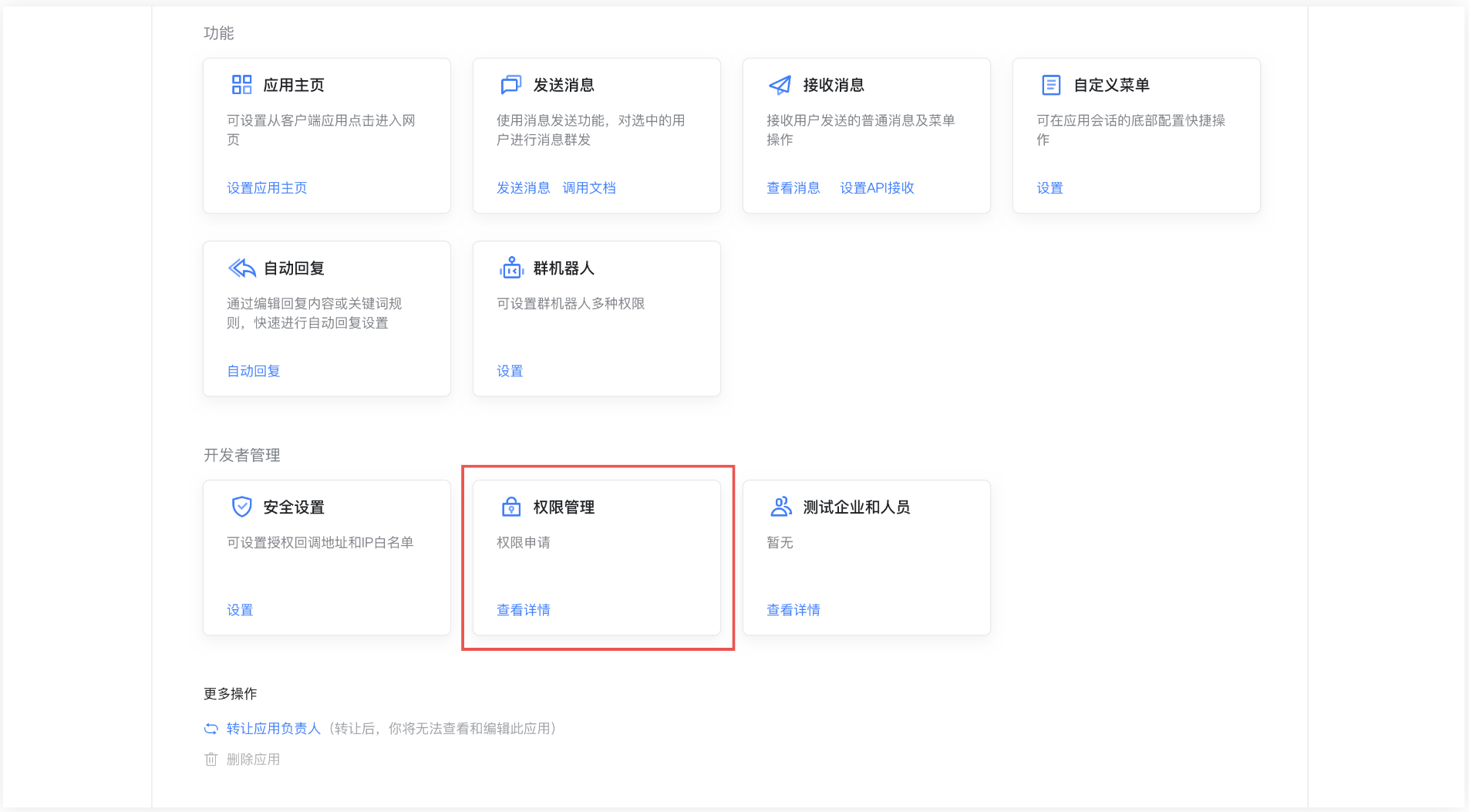The width and height of the screenshot is (1469, 812).
Task: Click the 自动回复 reply arrow icon
Action: 241,268
